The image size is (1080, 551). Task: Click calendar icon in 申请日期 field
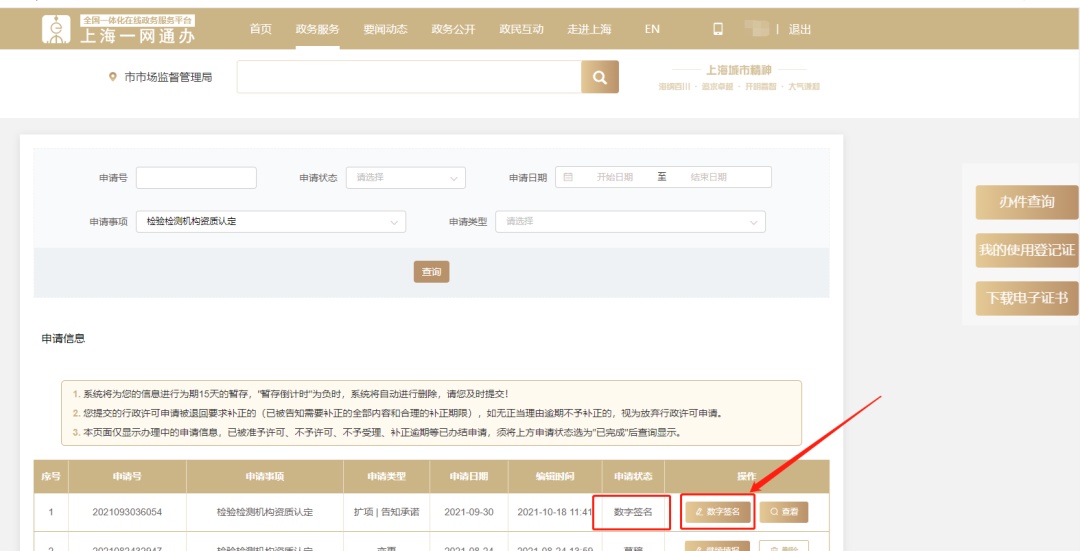(x=568, y=177)
